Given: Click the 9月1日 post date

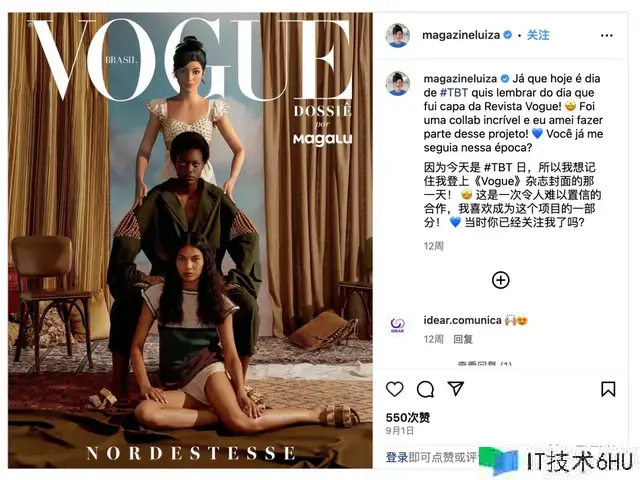Looking at the screenshot, I should tap(400, 431).
